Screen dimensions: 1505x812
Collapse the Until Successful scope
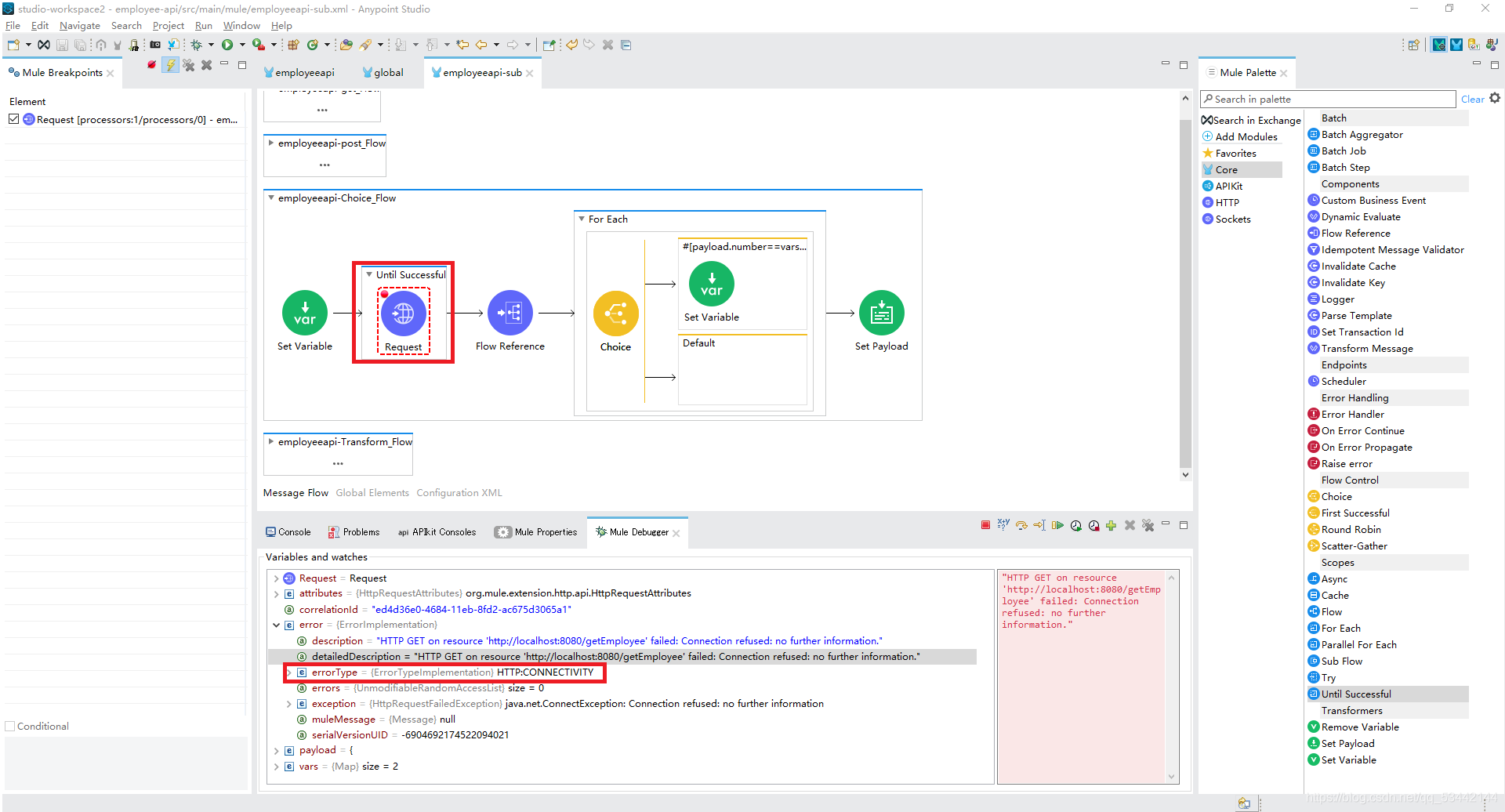(369, 274)
